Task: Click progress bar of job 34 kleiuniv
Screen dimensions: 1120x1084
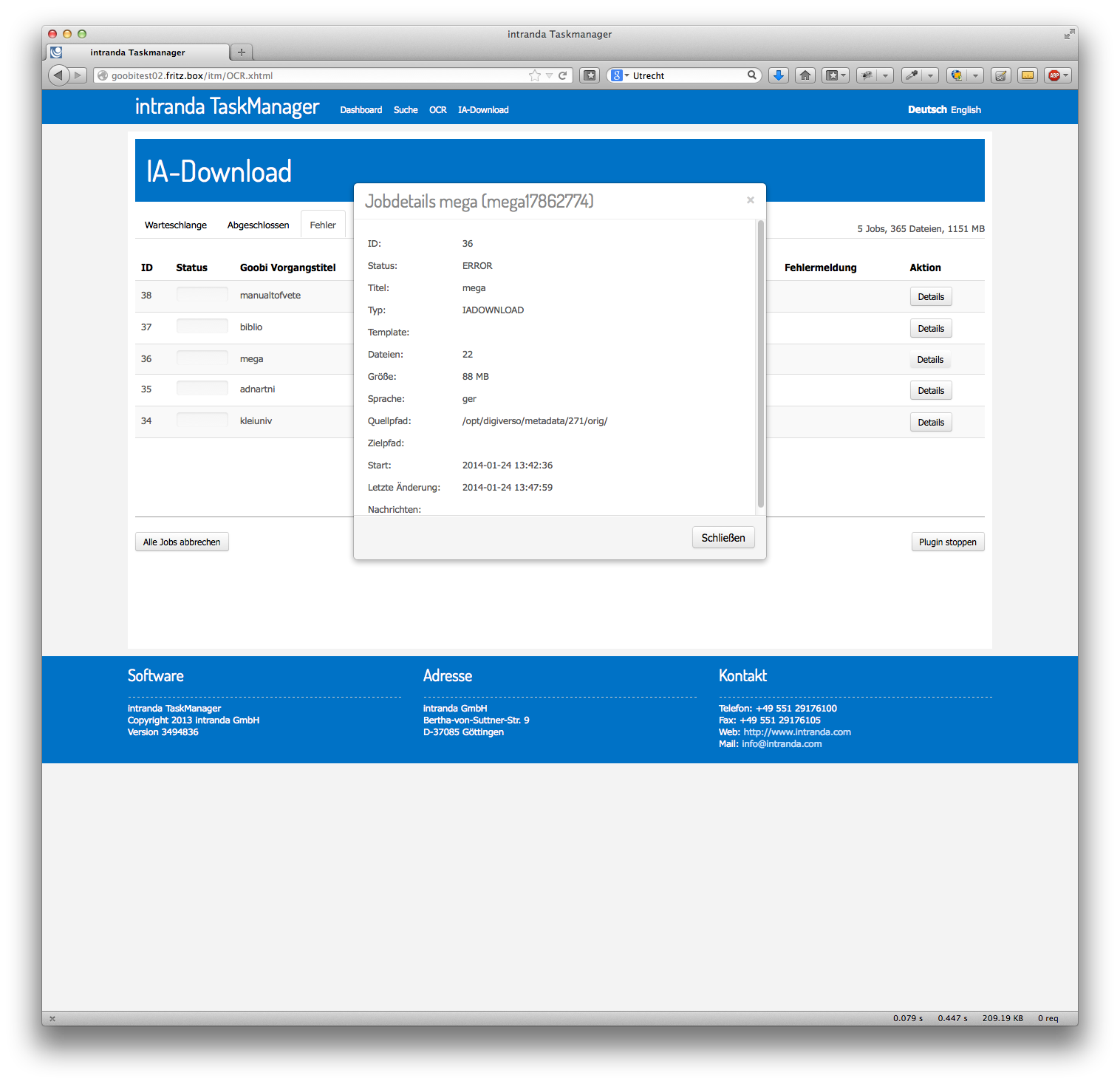Action: tap(202, 420)
